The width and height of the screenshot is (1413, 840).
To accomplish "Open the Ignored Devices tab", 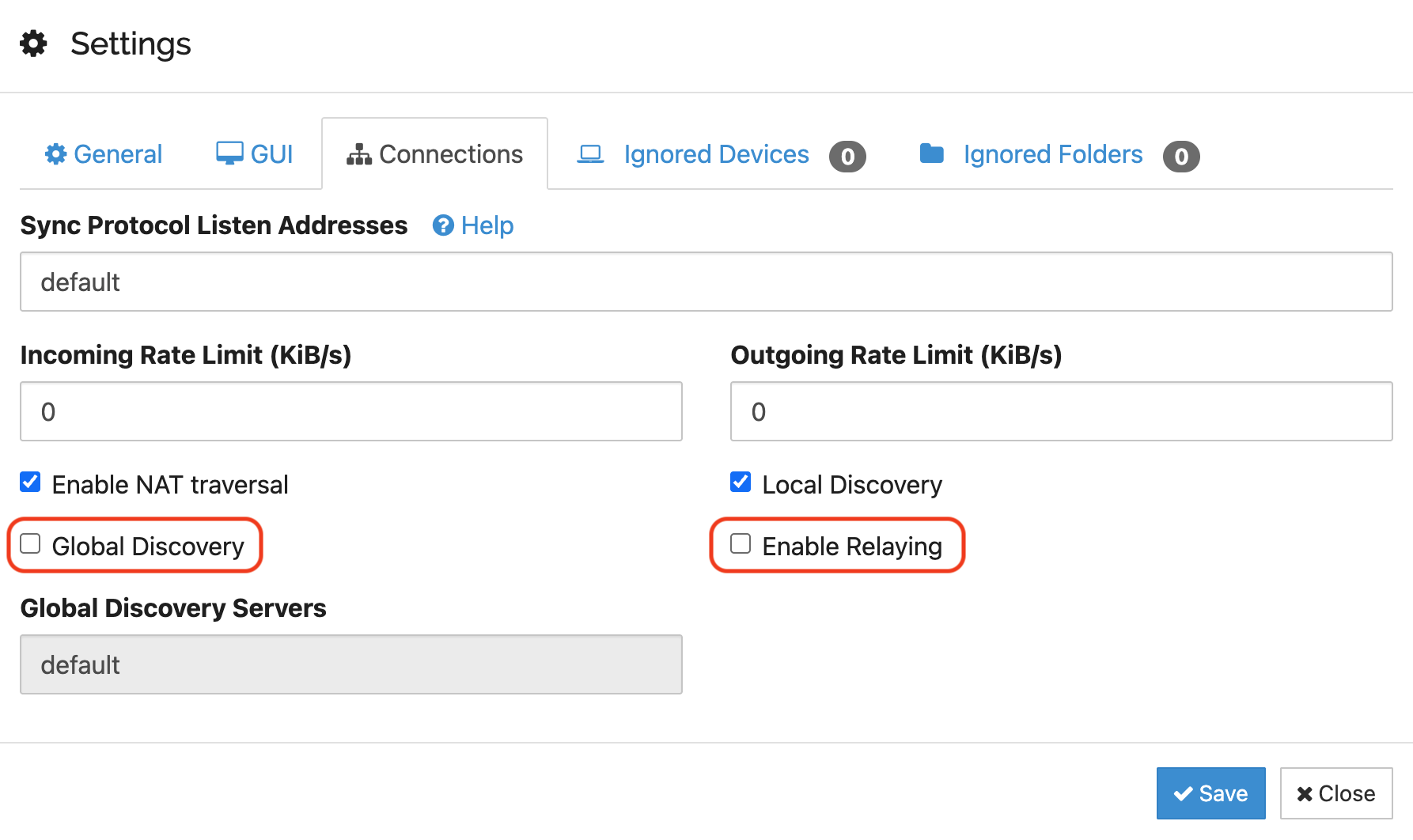I will [x=716, y=154].
